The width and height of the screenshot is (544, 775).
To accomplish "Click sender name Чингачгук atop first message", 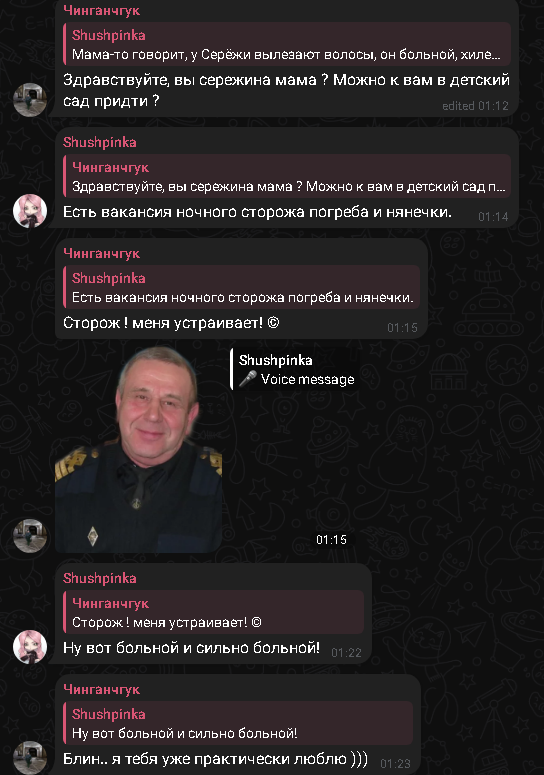I will point(101,10).
